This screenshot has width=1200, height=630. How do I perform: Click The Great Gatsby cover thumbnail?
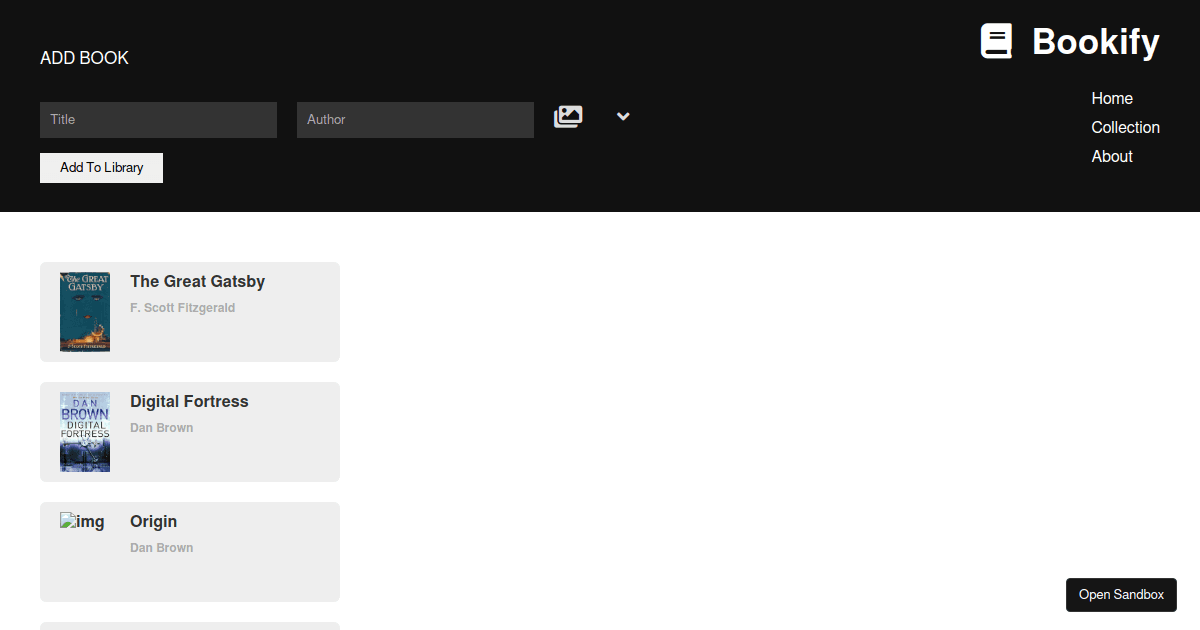point(85,311)
